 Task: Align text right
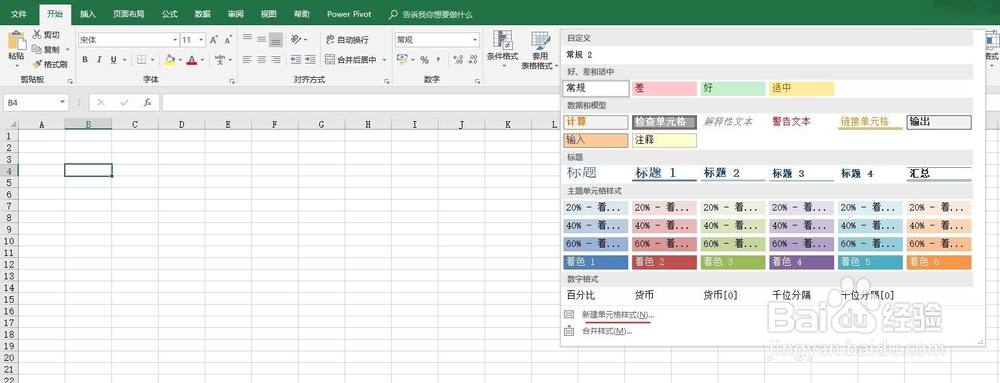[276, 59]
